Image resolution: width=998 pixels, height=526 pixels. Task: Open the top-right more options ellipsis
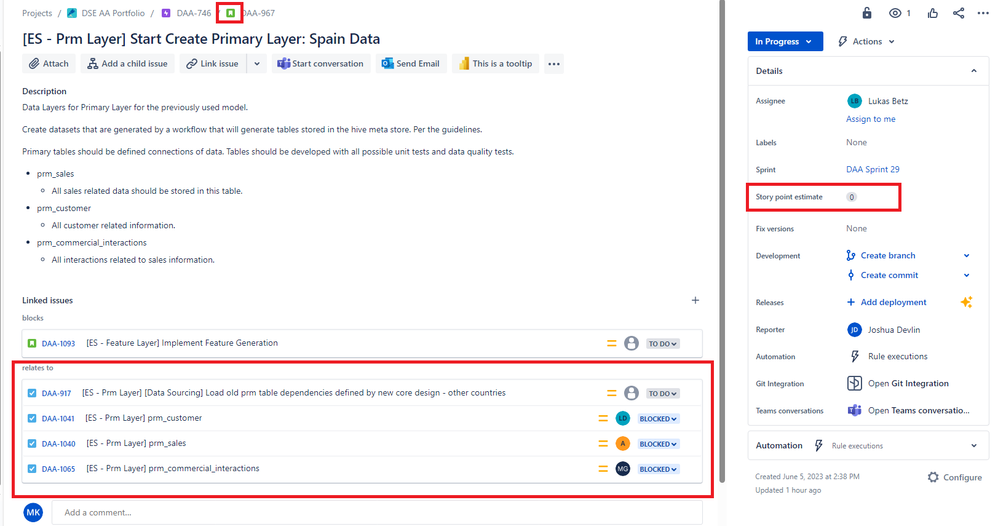983,13
